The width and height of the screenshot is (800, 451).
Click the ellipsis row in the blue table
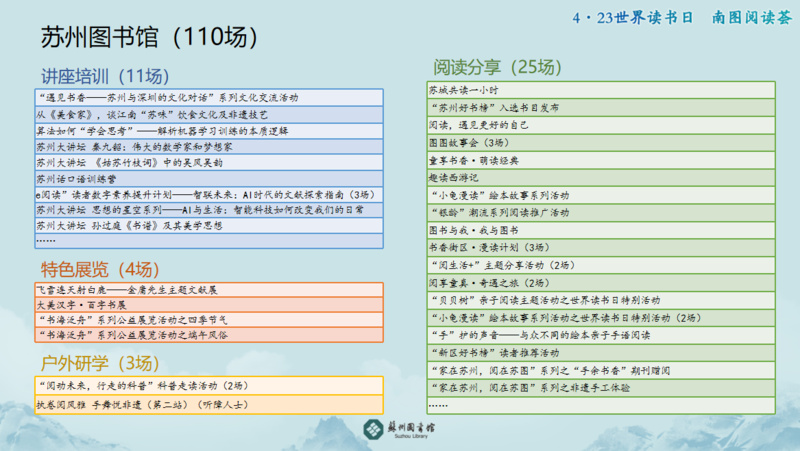pos(209,241)
